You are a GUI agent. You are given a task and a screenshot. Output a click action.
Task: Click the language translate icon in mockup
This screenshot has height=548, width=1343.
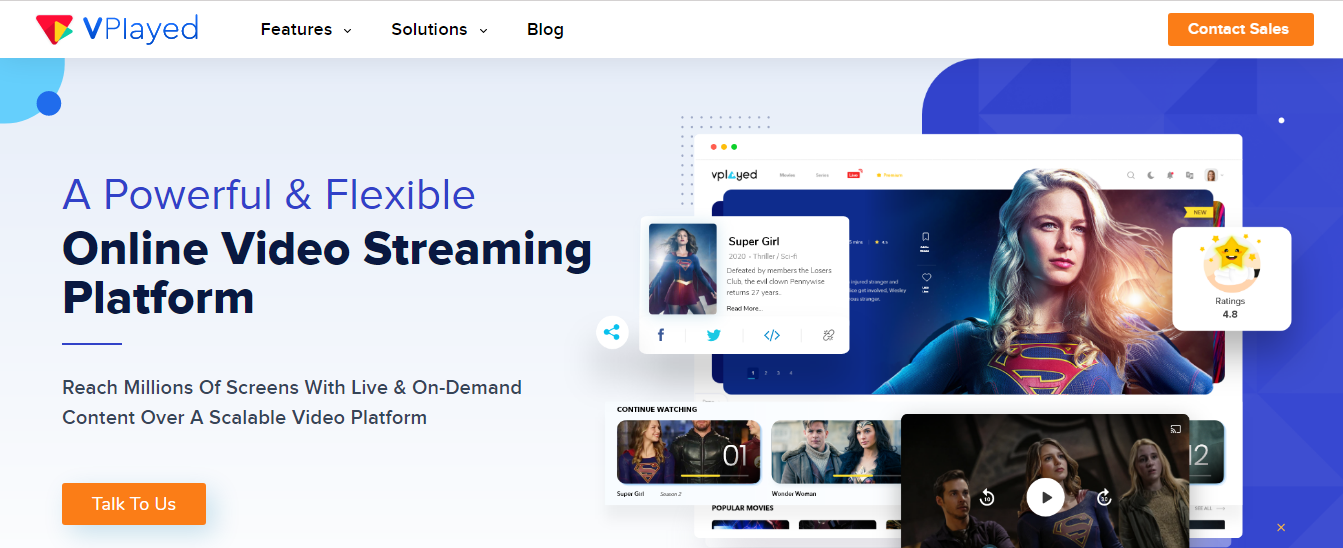tap(1189, 175)
